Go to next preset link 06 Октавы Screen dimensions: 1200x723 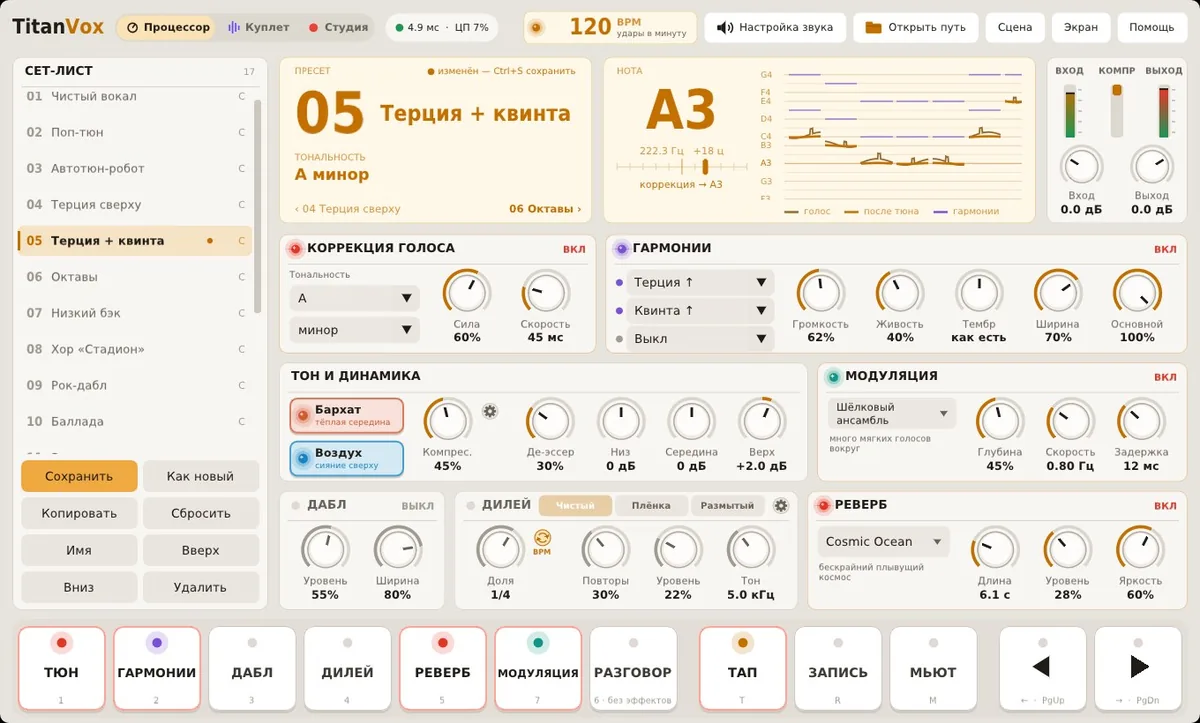545,209
